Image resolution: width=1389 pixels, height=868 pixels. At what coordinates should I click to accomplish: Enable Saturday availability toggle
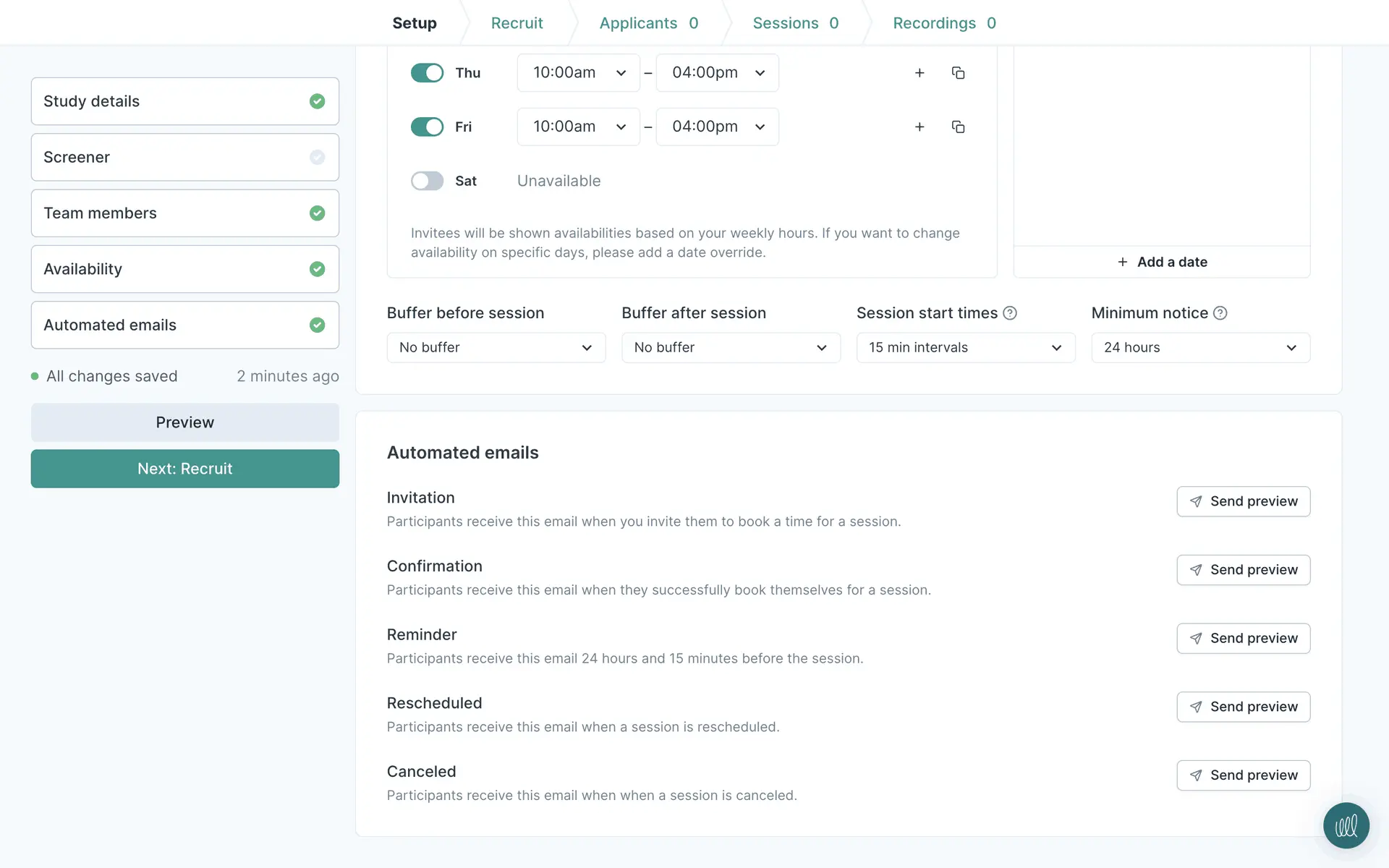[427, 181]
